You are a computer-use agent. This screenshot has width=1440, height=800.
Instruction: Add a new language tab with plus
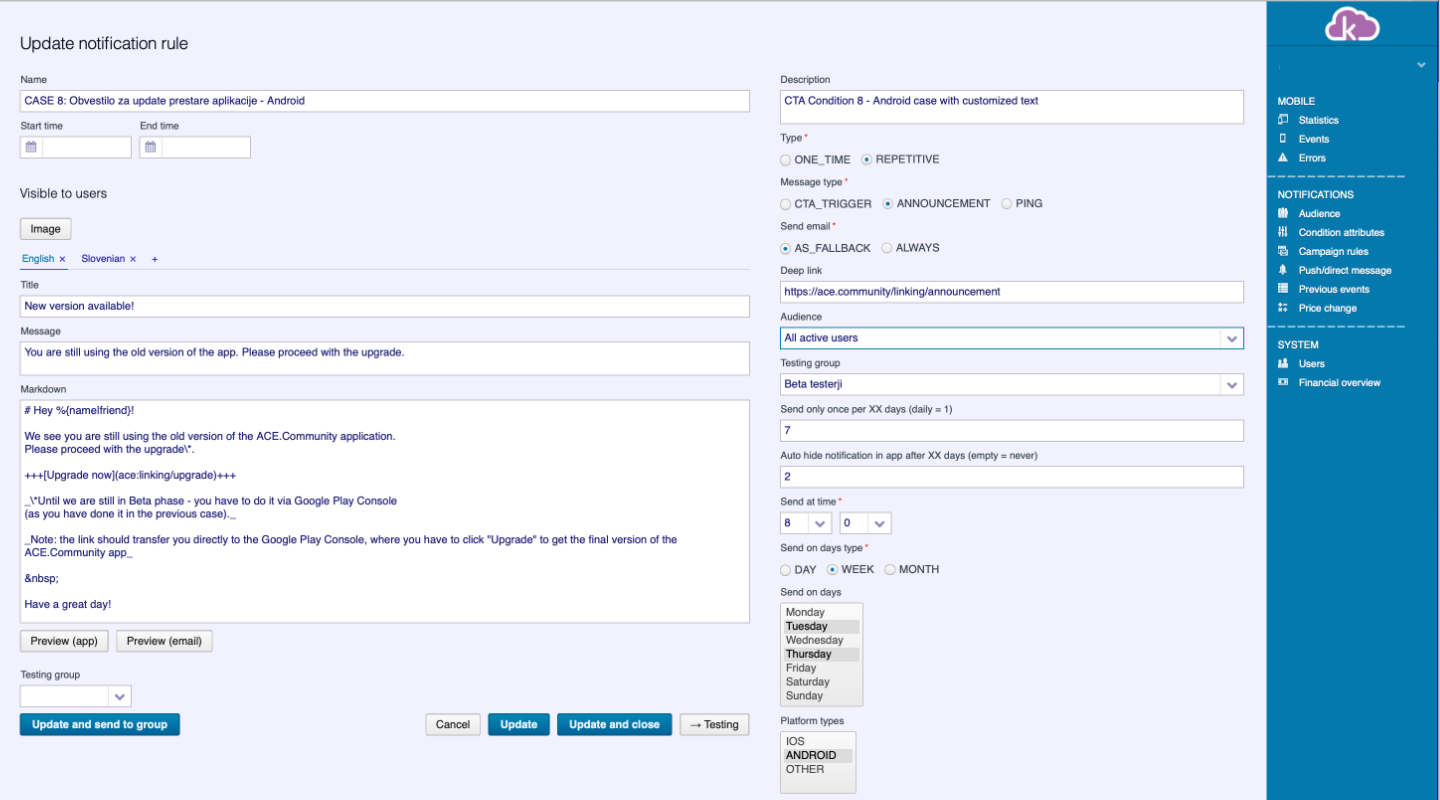(155, 259)
